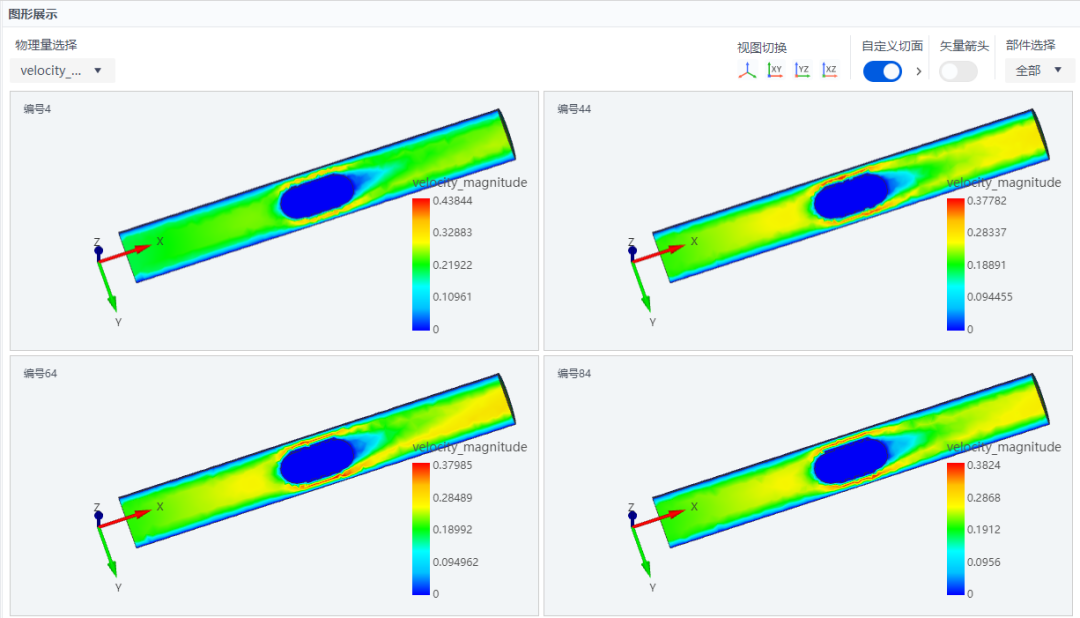Click the 编号64 label

tap(40, 373)
